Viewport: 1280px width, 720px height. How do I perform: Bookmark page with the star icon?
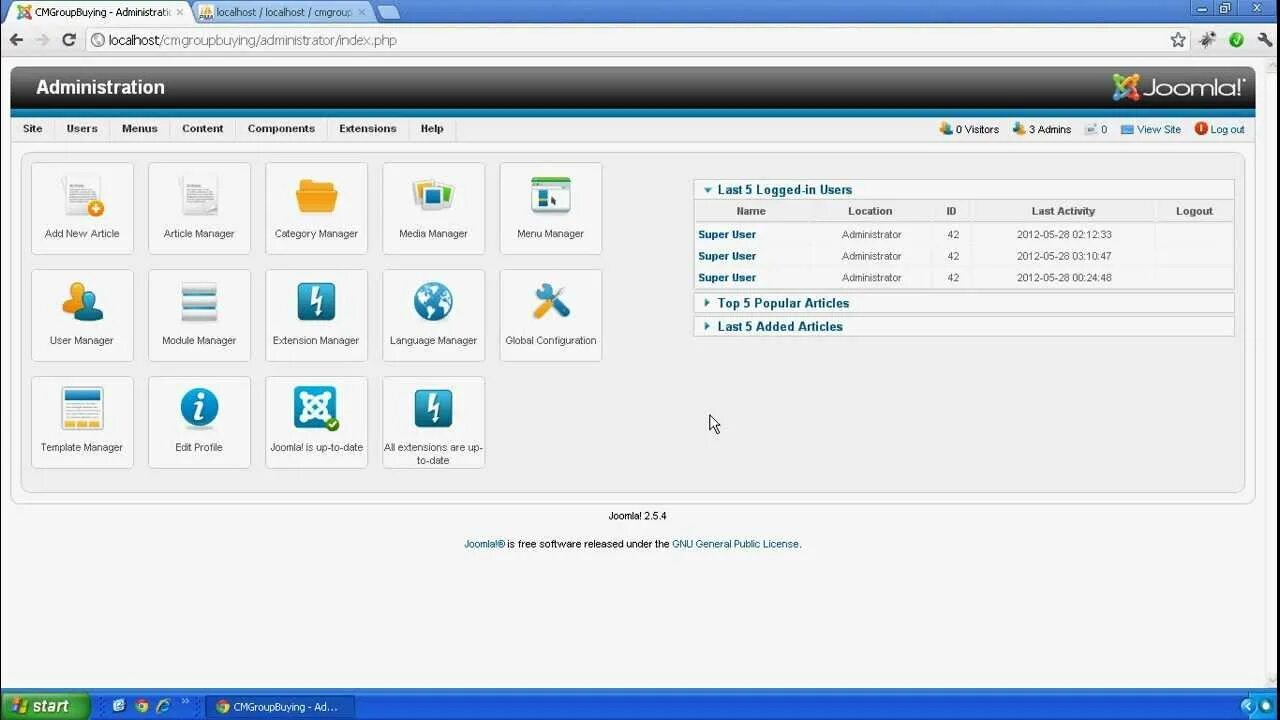click(x=1178, y=40)
